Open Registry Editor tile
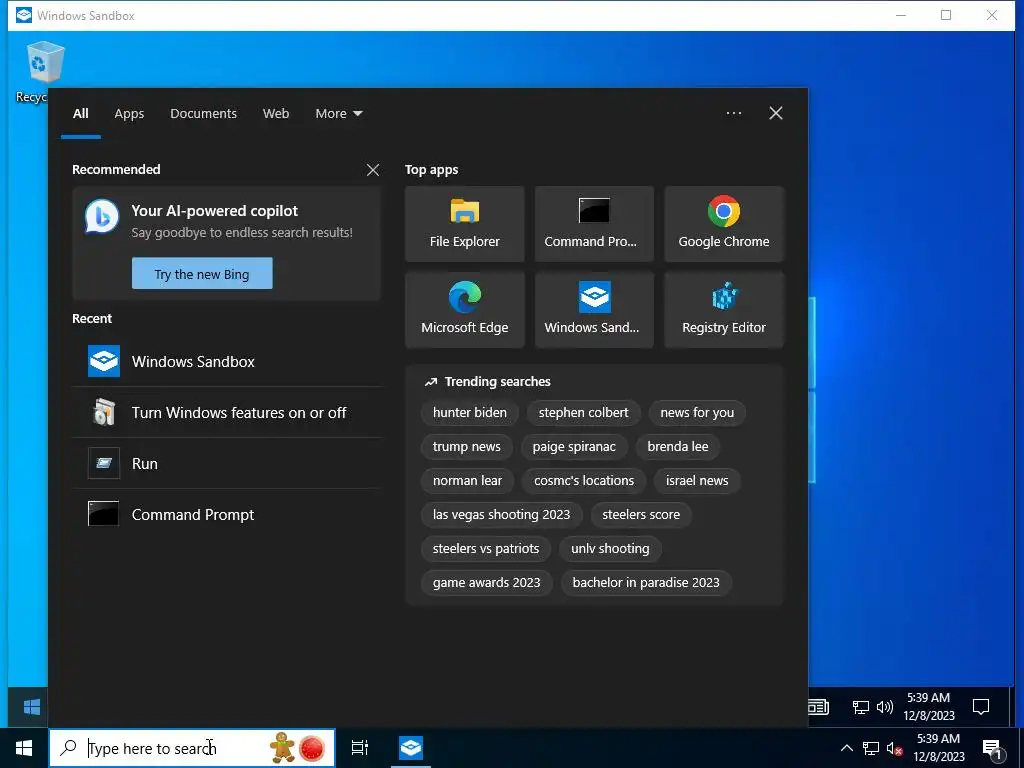Screen dimensions: 1024x768 point(724,310)
